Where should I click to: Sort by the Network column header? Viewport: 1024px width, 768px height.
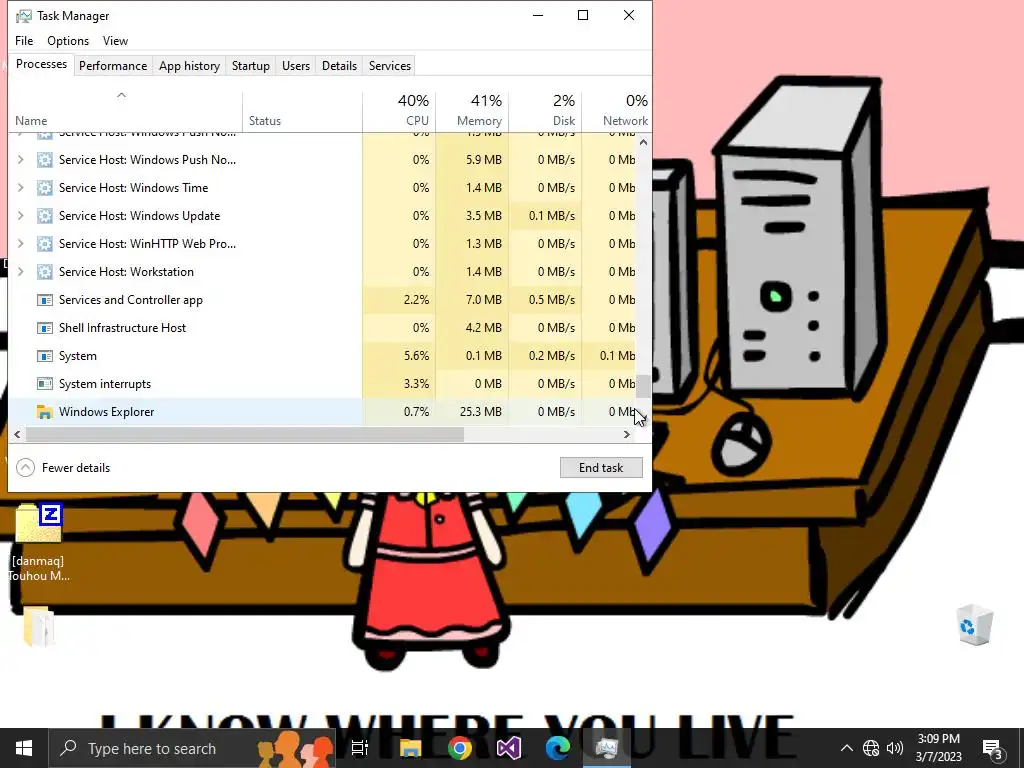(616, 111)
